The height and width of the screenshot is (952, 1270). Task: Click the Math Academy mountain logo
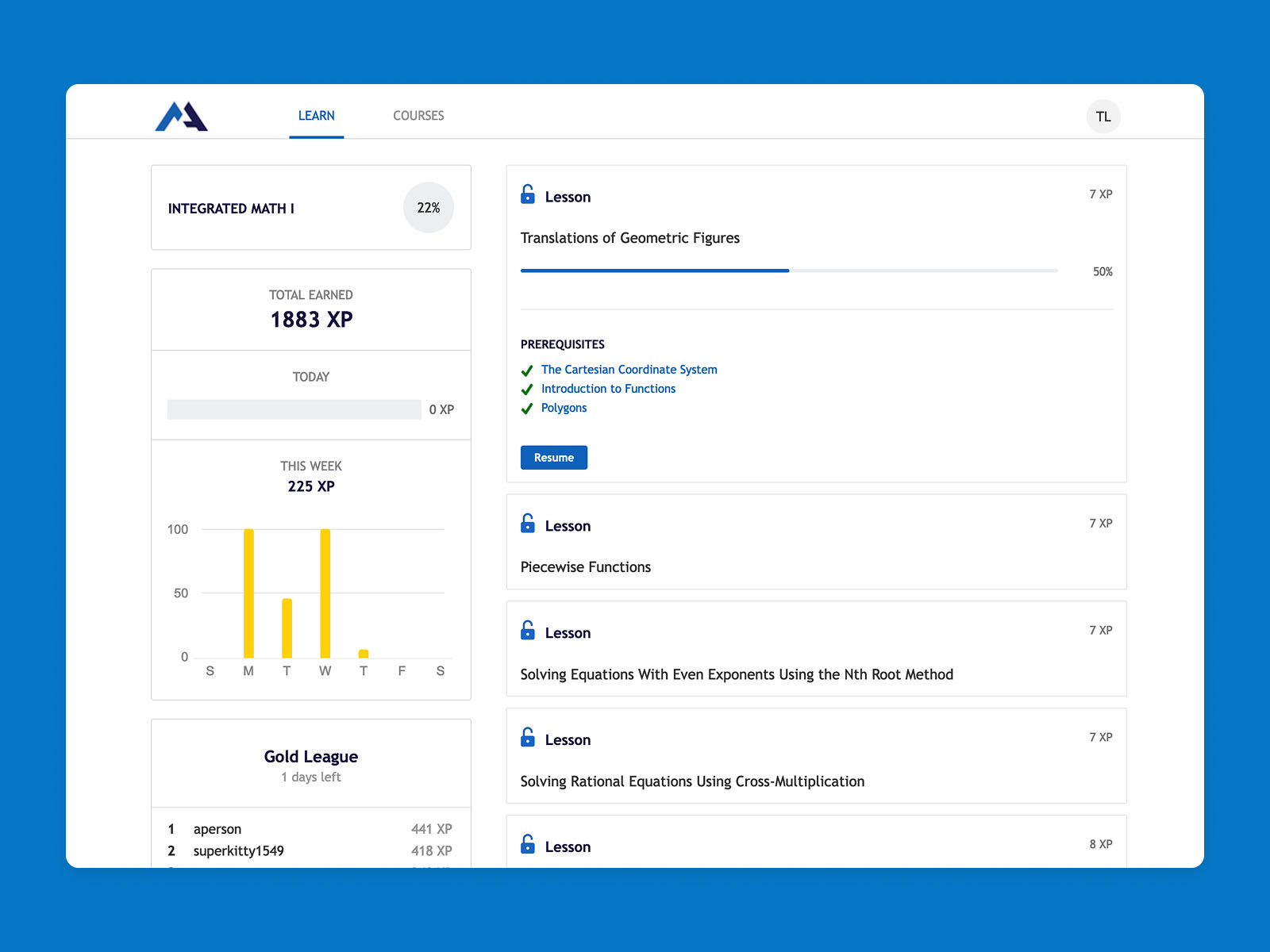(x=181, y=117)
